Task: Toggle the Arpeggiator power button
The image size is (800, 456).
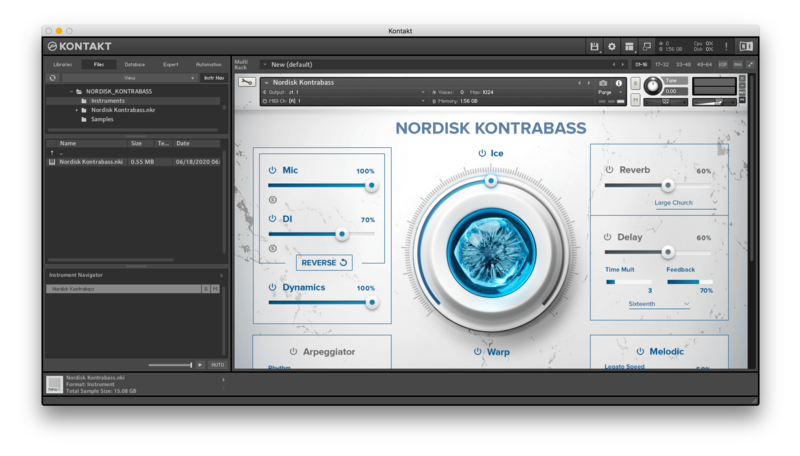Action: click(293, 351)
